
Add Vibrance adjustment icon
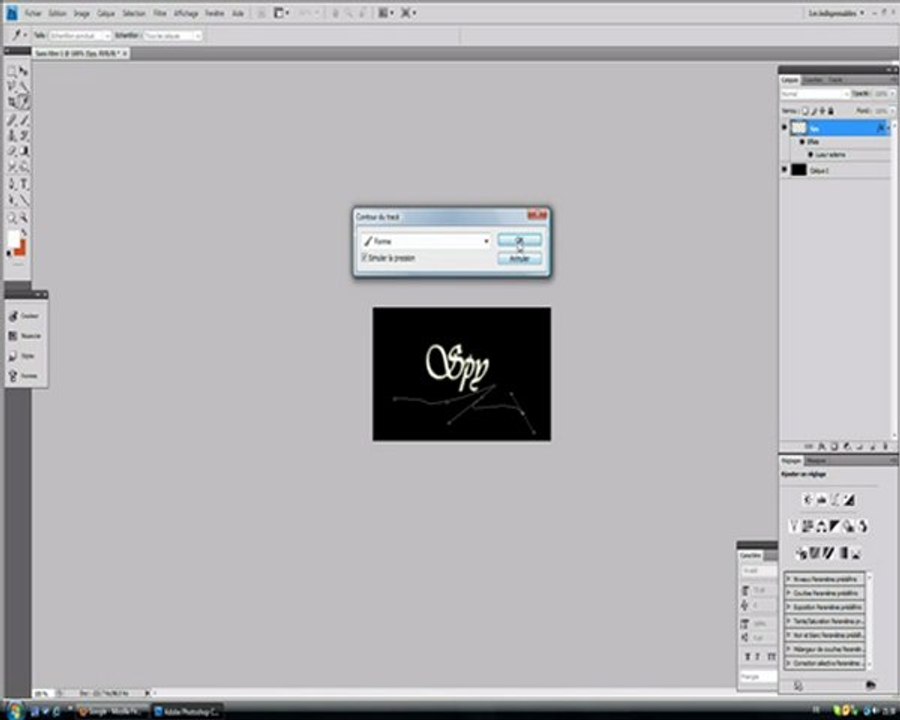click(794, 527)
